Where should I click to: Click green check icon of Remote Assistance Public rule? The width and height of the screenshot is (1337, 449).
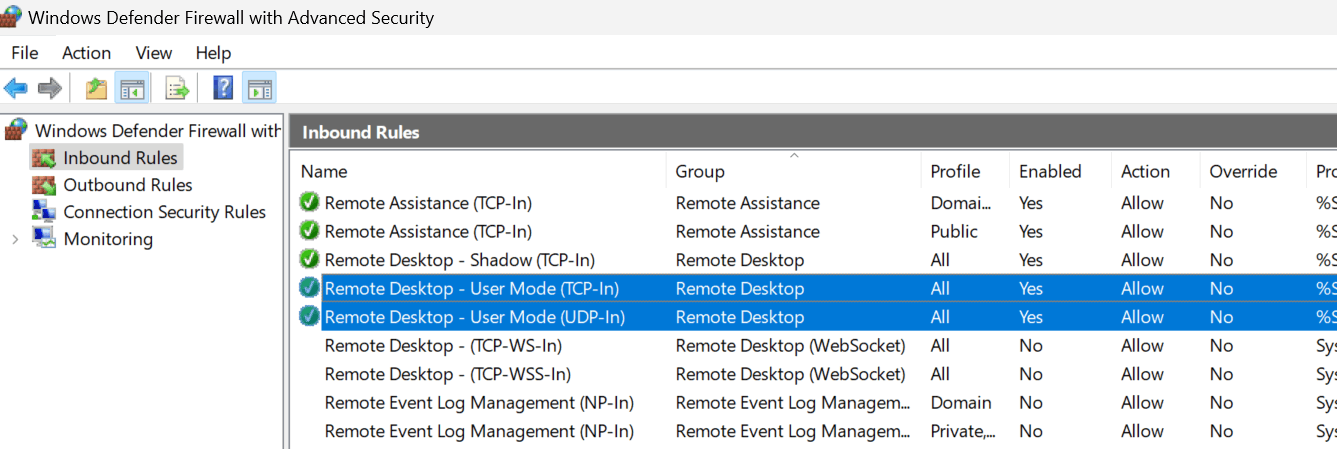tap(309, 231)
